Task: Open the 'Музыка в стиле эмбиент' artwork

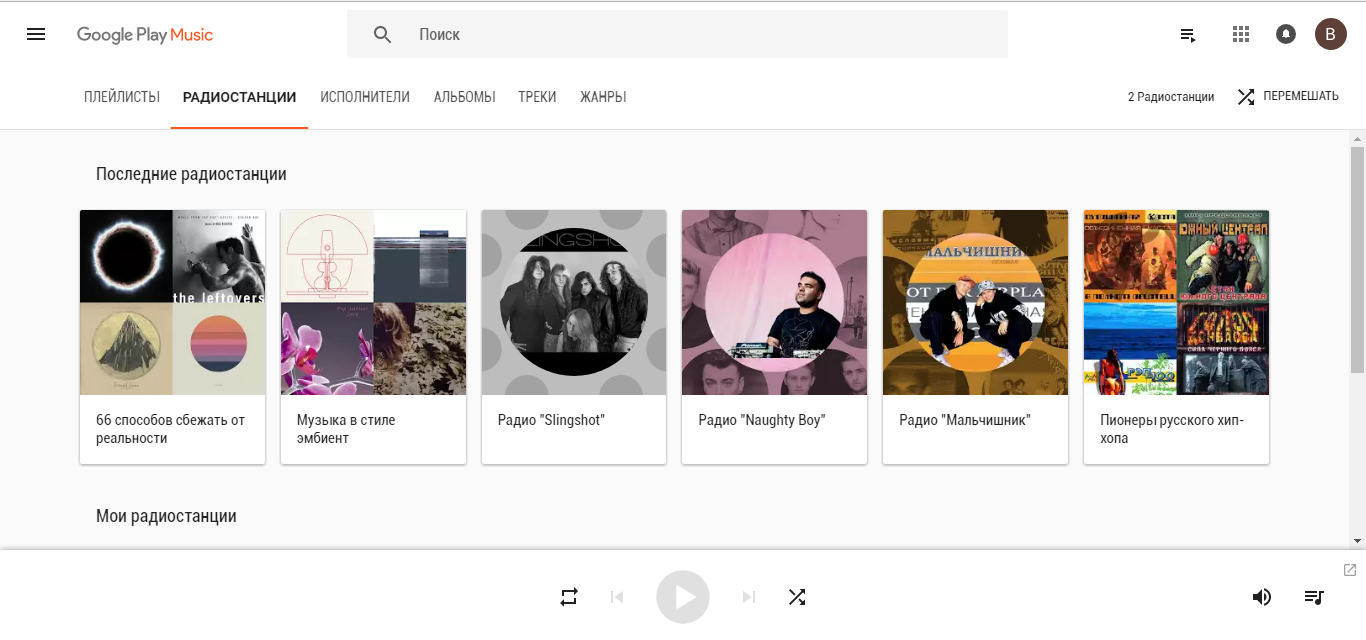Action: [x=374, y=303]
